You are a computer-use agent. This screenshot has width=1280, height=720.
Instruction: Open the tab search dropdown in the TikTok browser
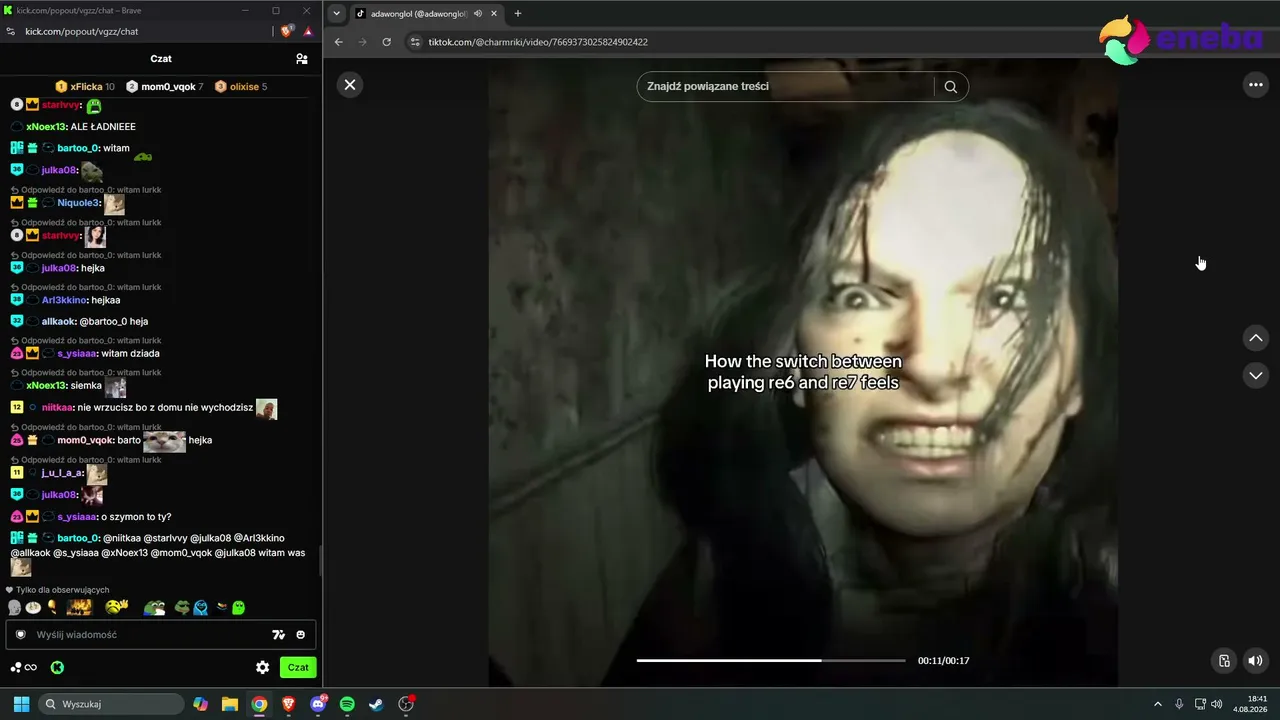click(337, 13)
